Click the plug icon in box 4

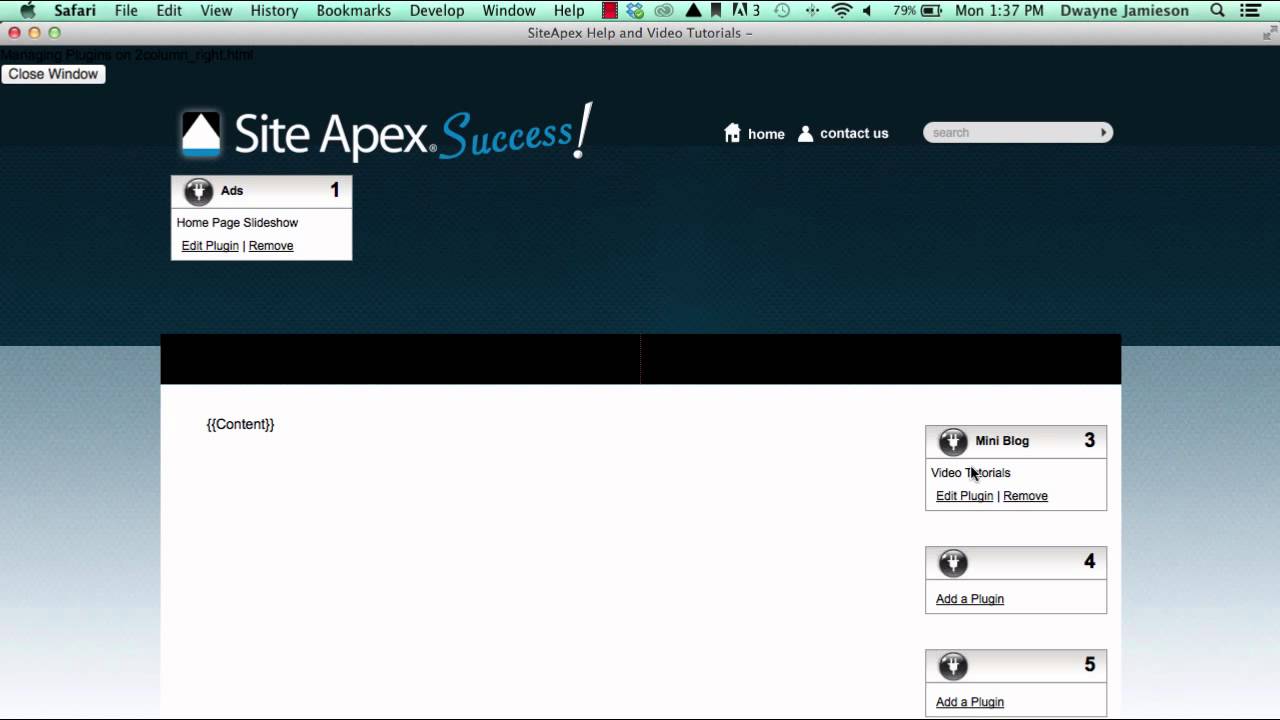(953, 563)
